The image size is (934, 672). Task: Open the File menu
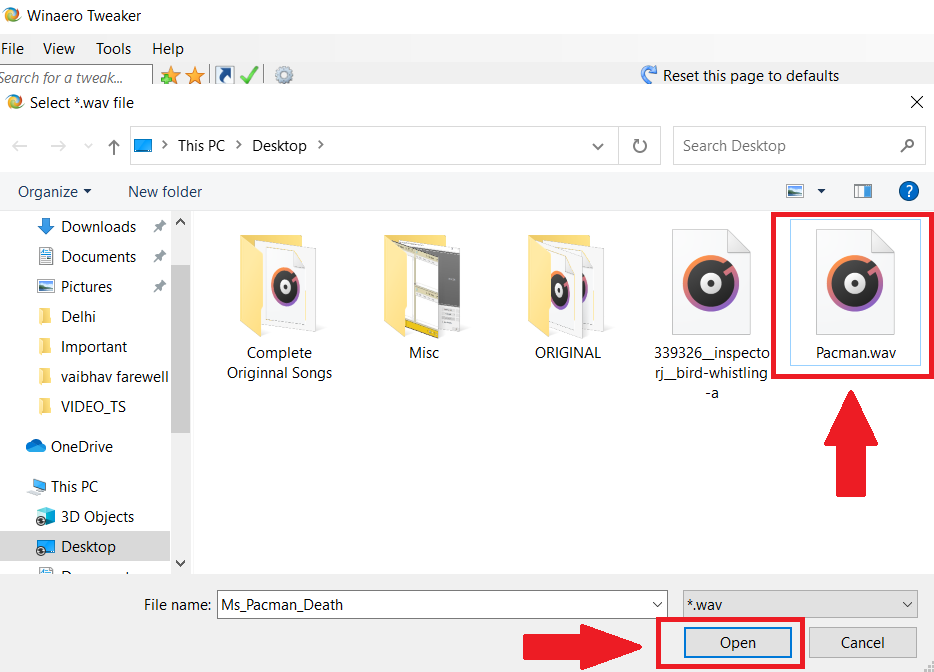13,48
